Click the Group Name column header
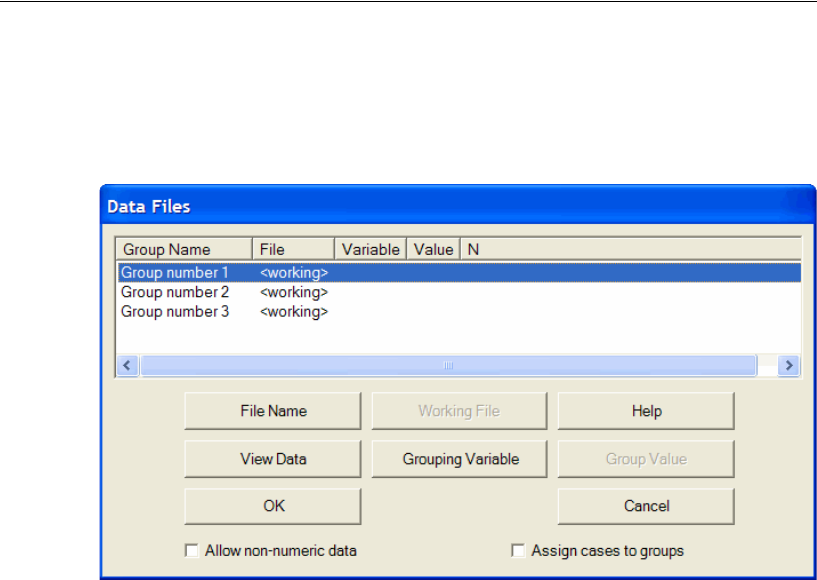This screenshot has width=817, height=580. click(x=184, y=249)
